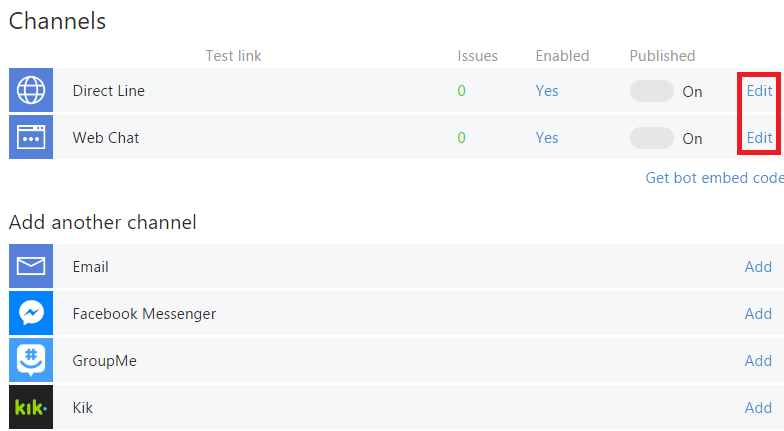Add the Email channel

pyautogui.click(x=758, y=266)
